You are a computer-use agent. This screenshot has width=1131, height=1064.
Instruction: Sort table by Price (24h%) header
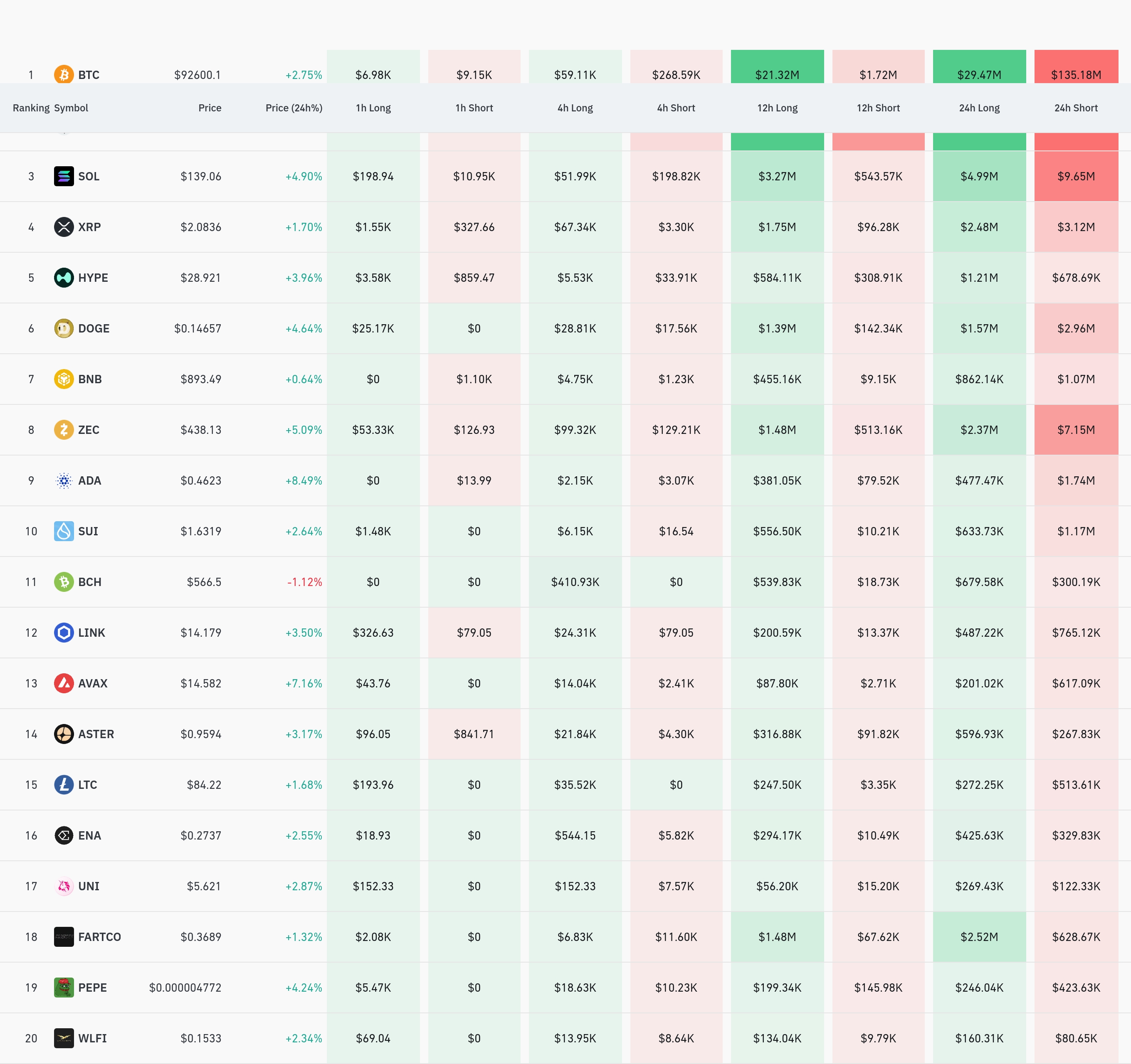coord(294,108)
